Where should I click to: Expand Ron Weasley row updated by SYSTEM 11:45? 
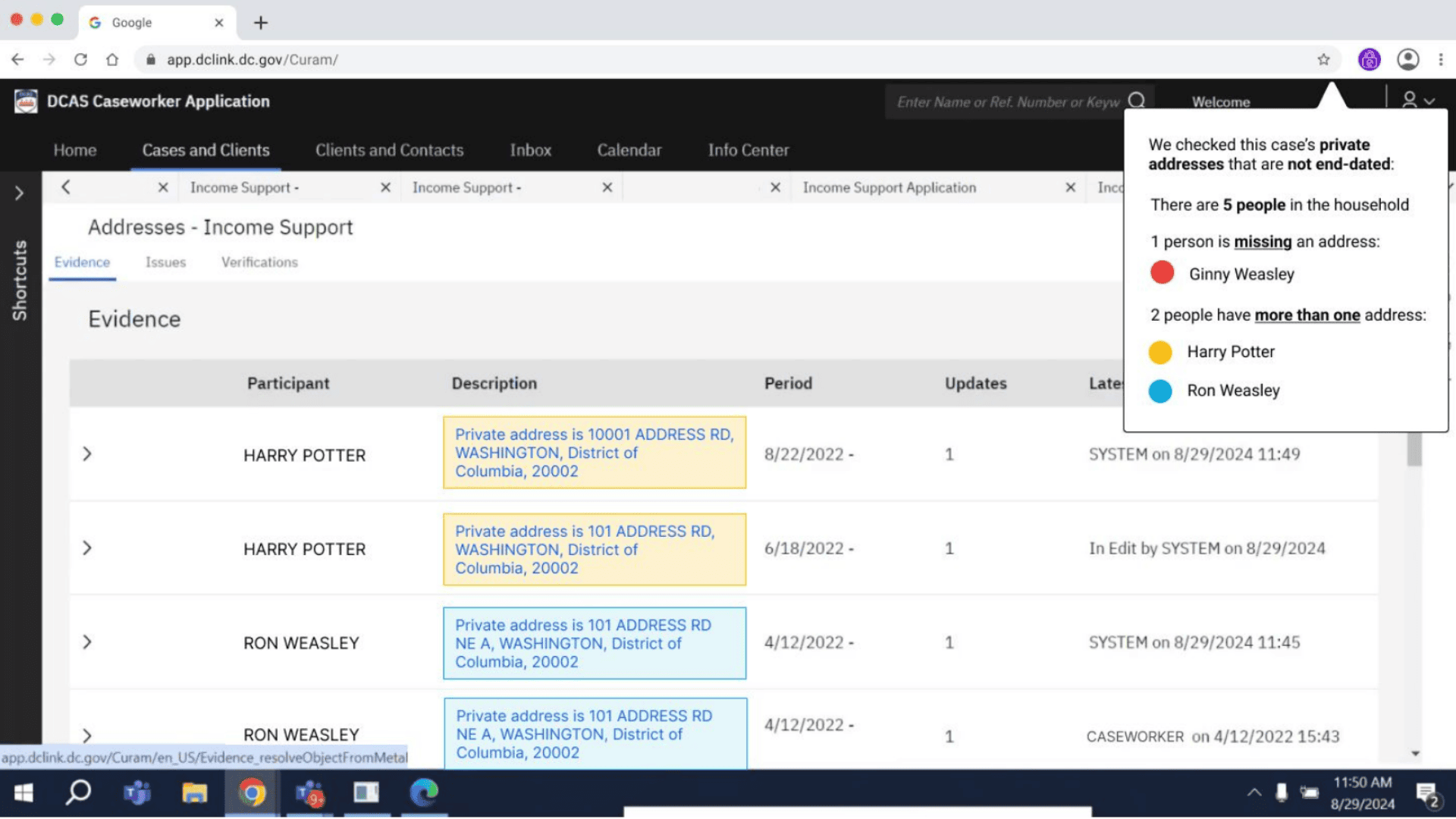coord(87,642)
